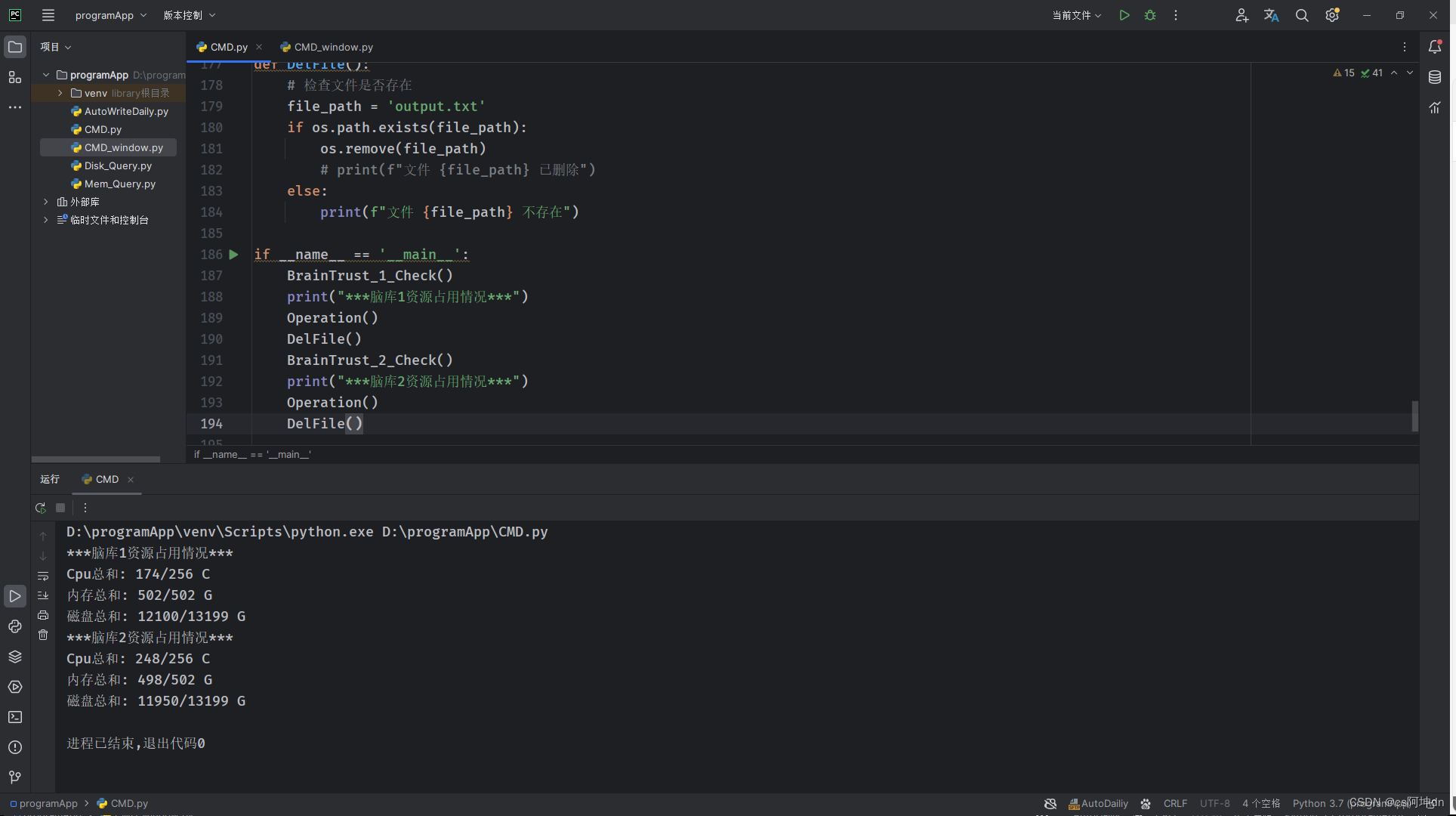This screenshot has height=816, width=1456.
Task: Open the 版本控制 dropdown
Action: coord(190,15)
